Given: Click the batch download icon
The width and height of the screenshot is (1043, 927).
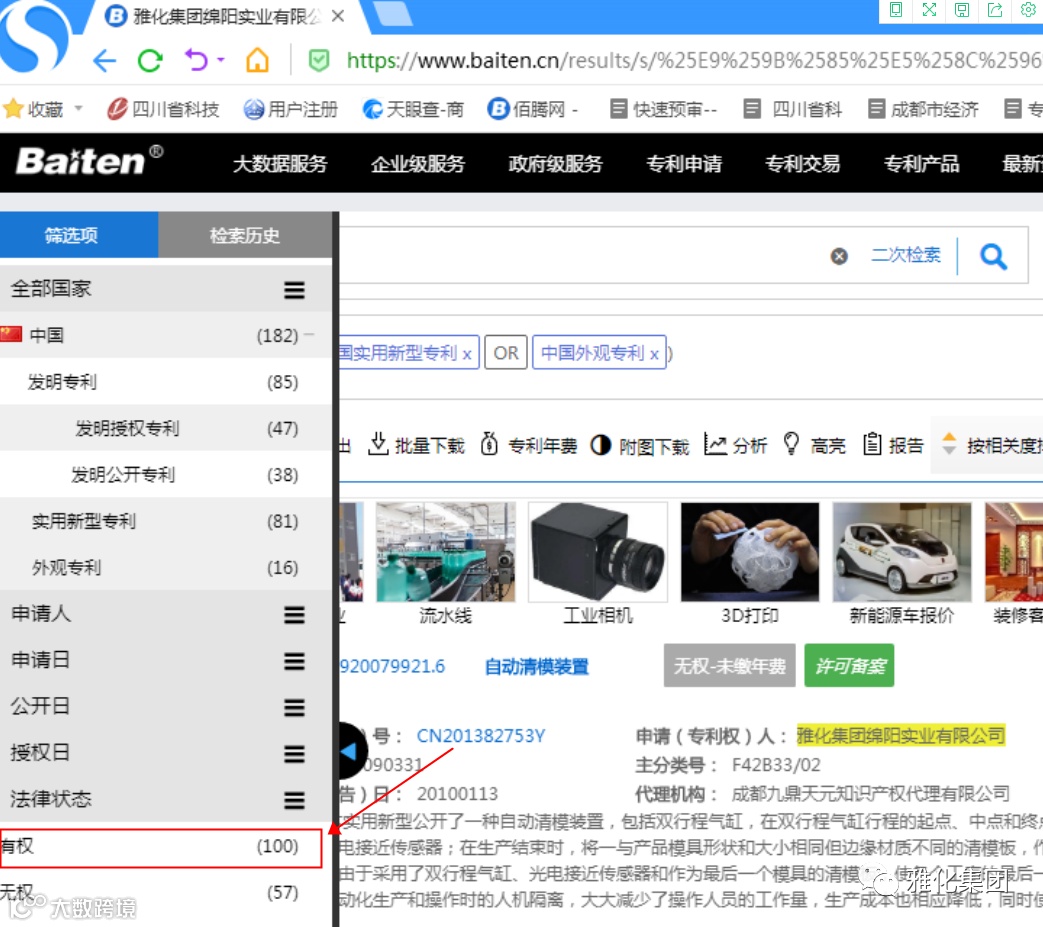Looking at the screenshot, I should tap(378, 444).
